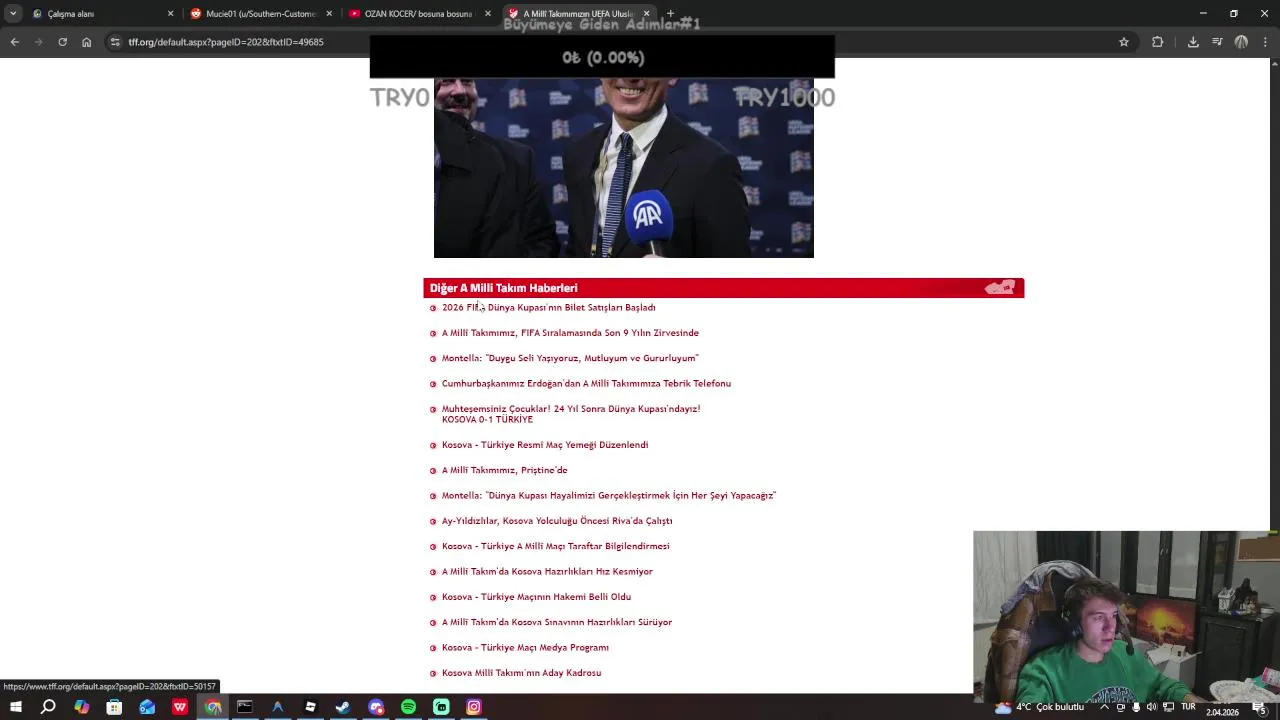Select the Chrome taskbar icon

[213, 707]
